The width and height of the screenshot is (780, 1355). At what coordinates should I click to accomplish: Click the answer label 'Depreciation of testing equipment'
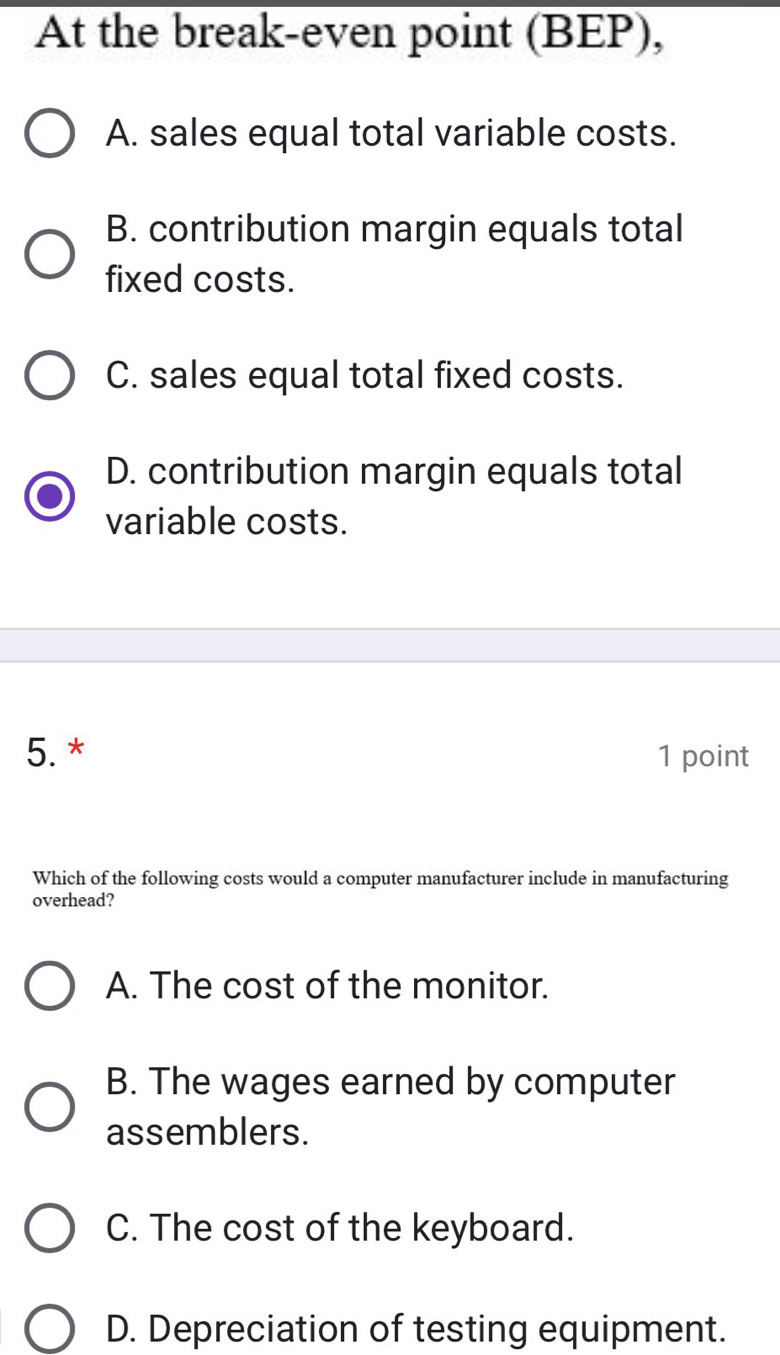(415, 1331)
